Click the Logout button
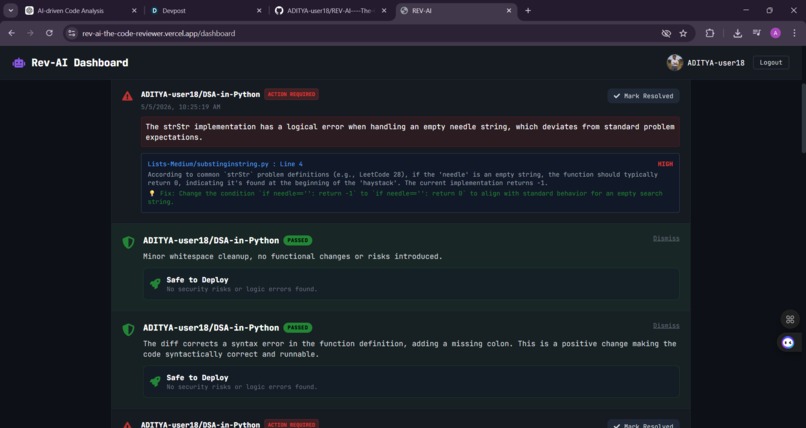The image size is (806, 428). point(771,63)
